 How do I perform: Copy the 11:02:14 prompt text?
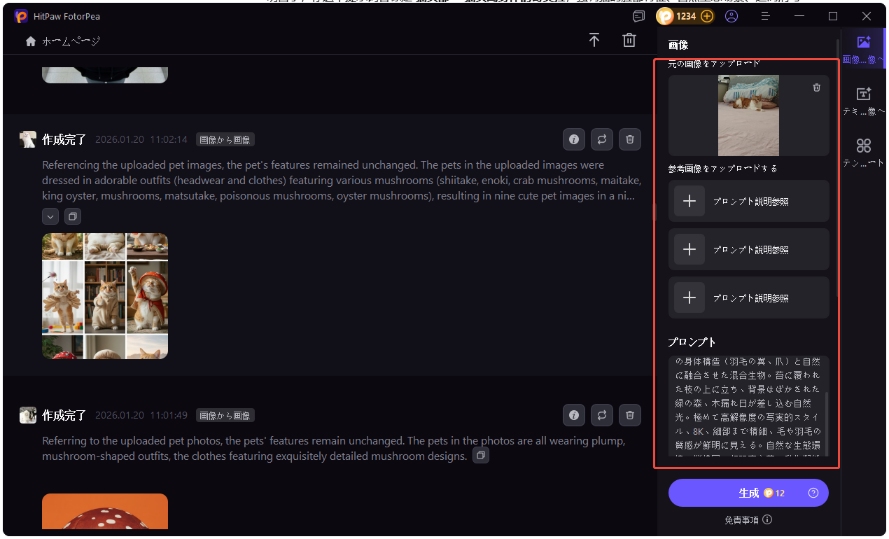(73, 216)
